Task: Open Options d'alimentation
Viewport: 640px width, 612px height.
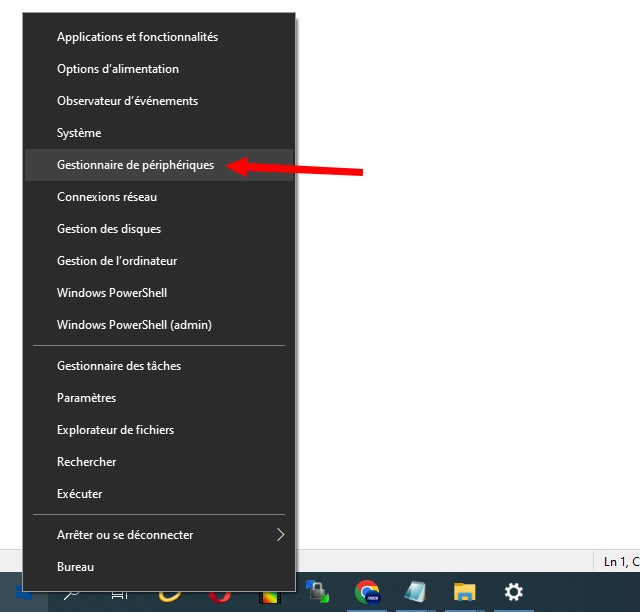Action: [118, 69]
